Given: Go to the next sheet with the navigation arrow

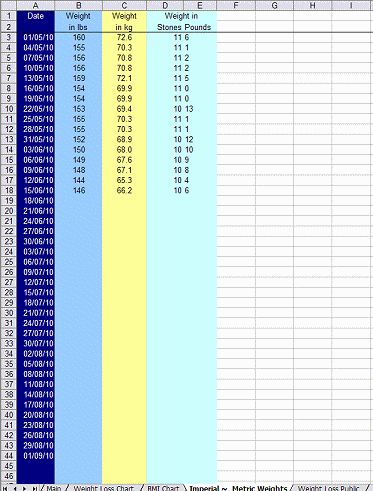Looking at the screenshot, I should tap(24, 488).
